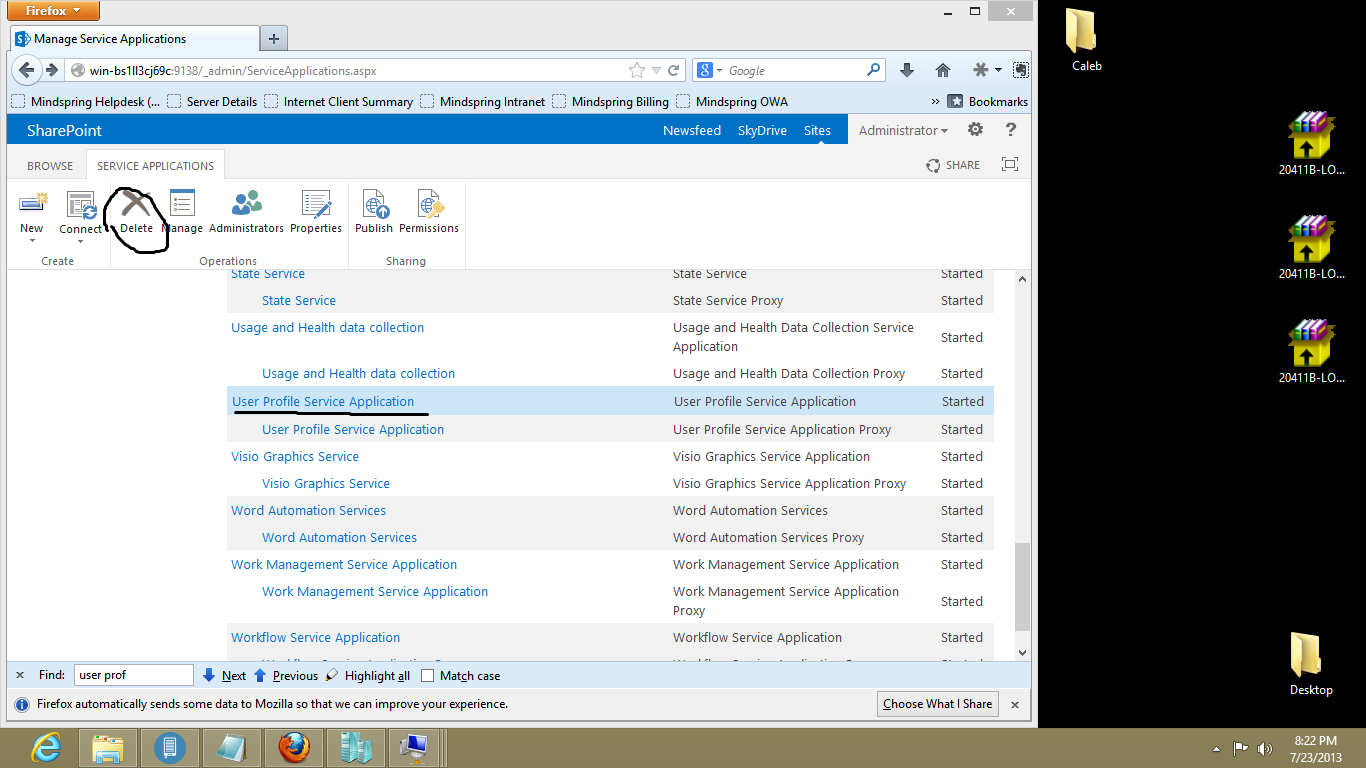Show hidden icons in the system tray

(x=1217, y=748)
